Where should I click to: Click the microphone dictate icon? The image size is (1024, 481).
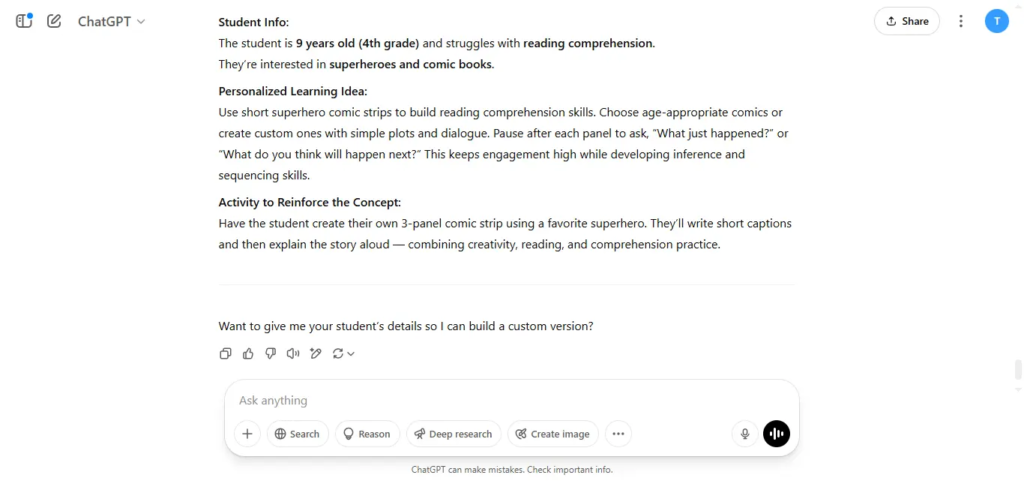744,434
